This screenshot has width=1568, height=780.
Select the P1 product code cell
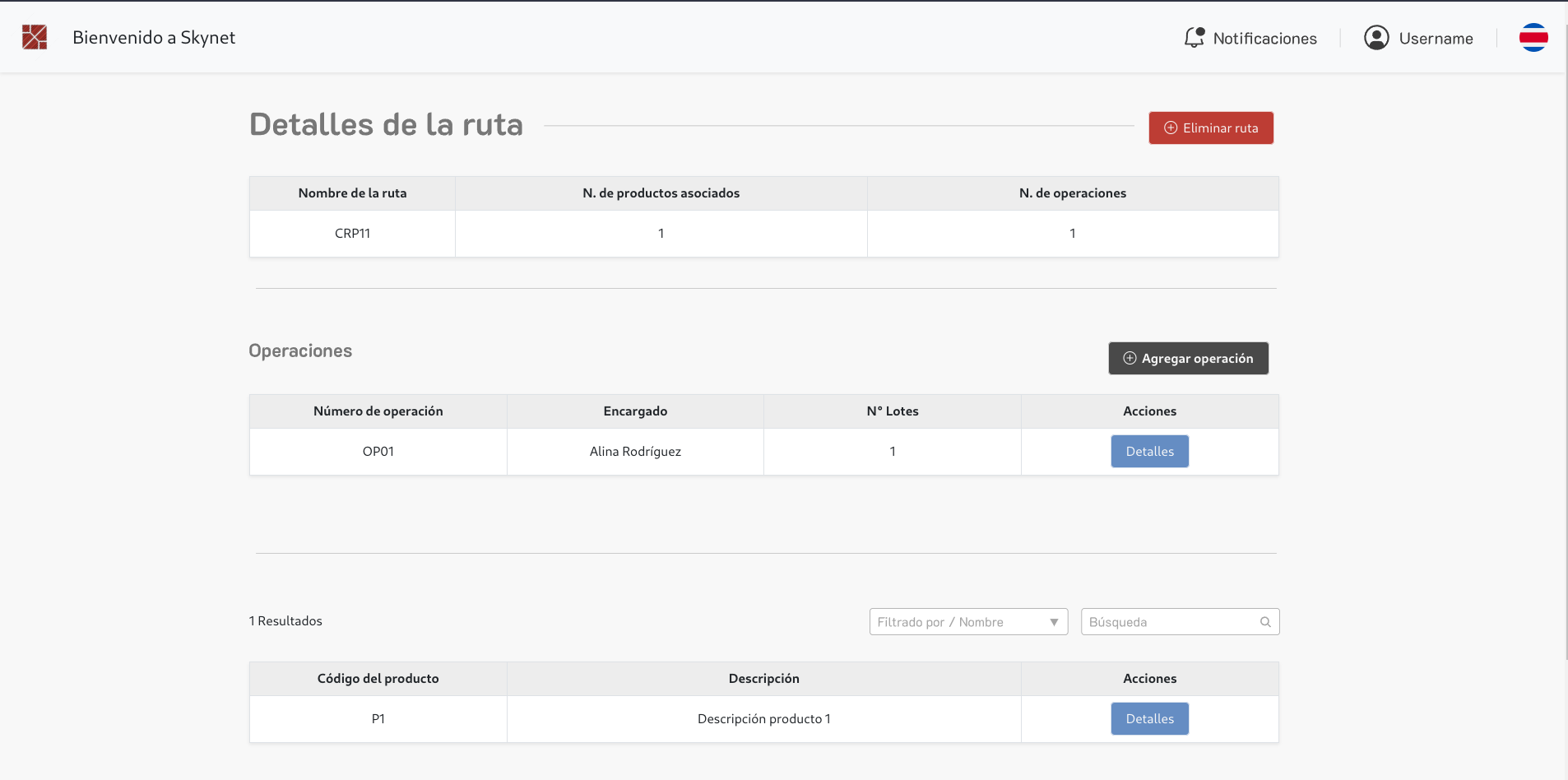point(378,719)
